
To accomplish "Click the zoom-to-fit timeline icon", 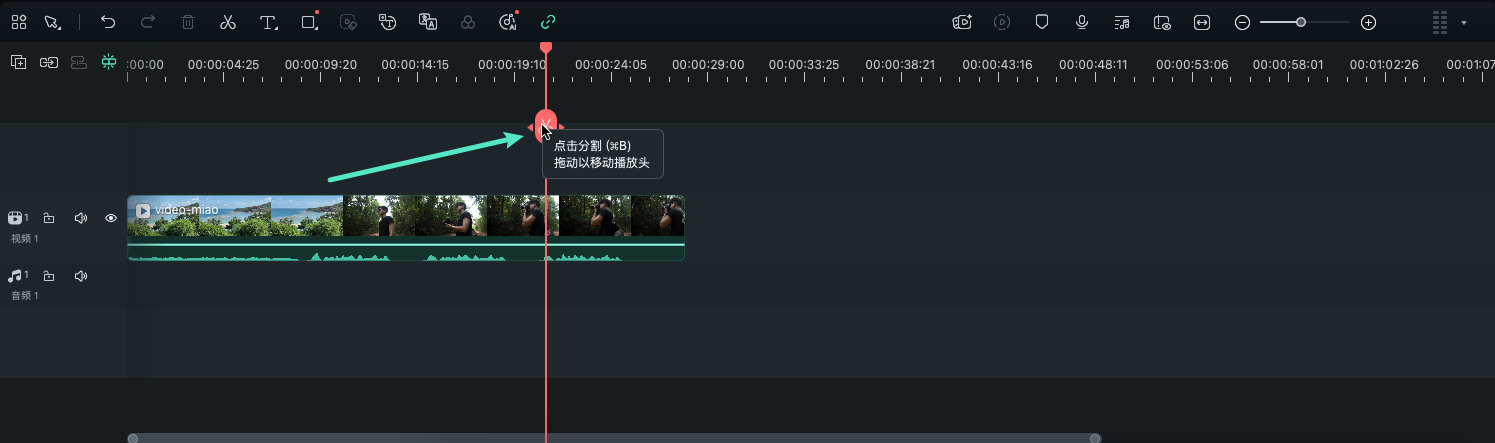I will pos(1202,22).
